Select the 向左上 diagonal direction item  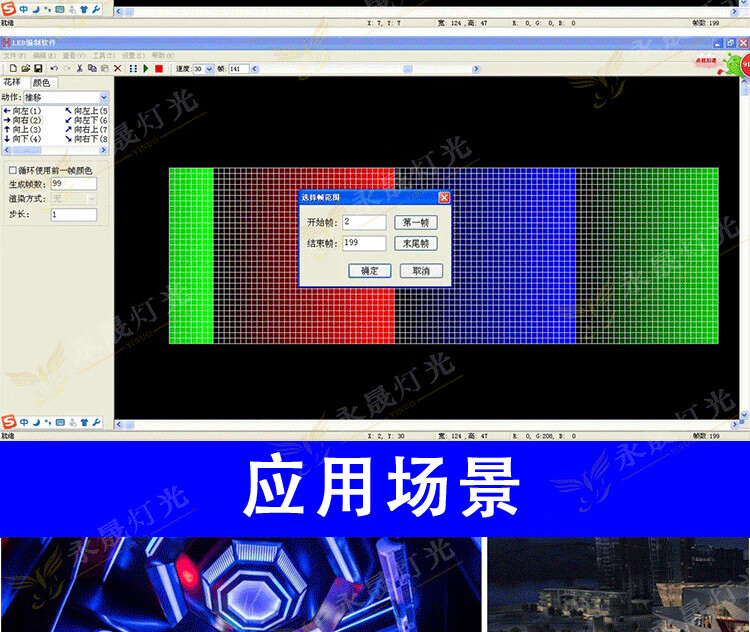click(86, 111)
